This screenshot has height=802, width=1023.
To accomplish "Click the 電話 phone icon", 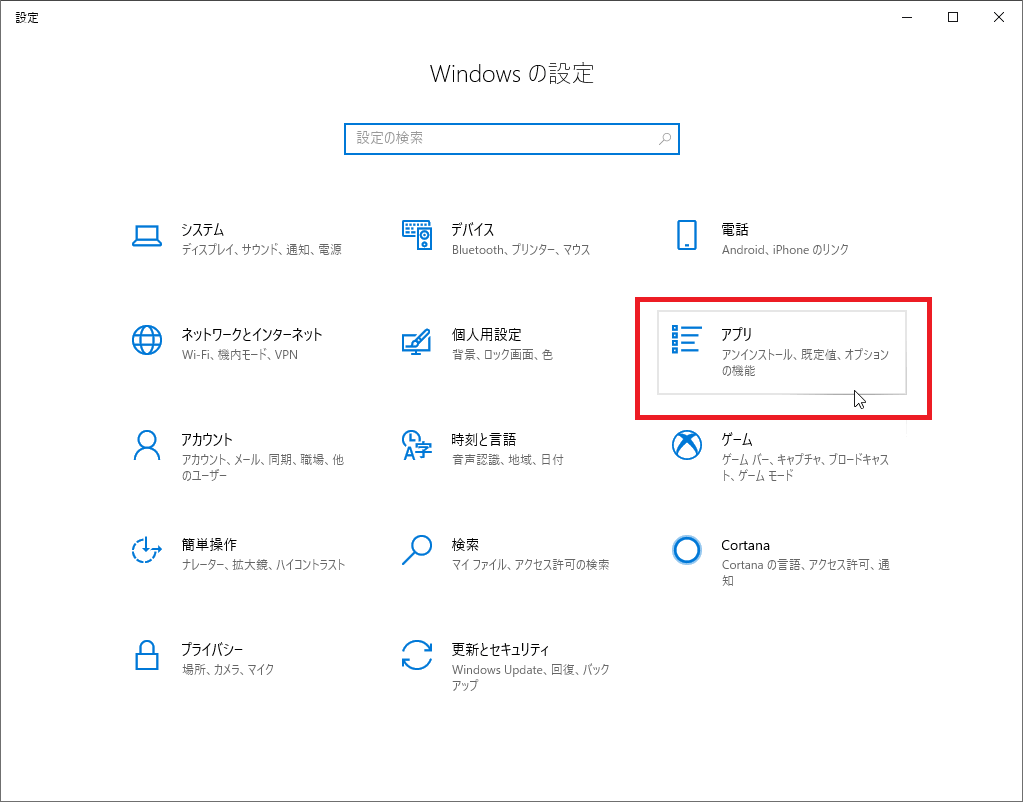I will pyautogui.click(x=686, y=236).
